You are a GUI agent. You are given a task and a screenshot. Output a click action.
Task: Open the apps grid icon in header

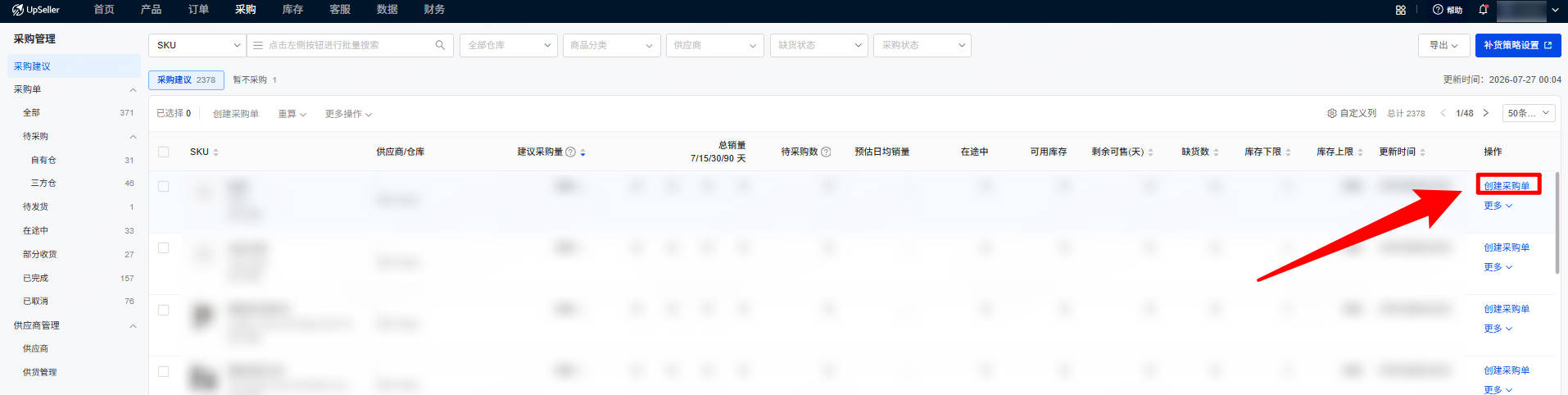coord(1401,10)
